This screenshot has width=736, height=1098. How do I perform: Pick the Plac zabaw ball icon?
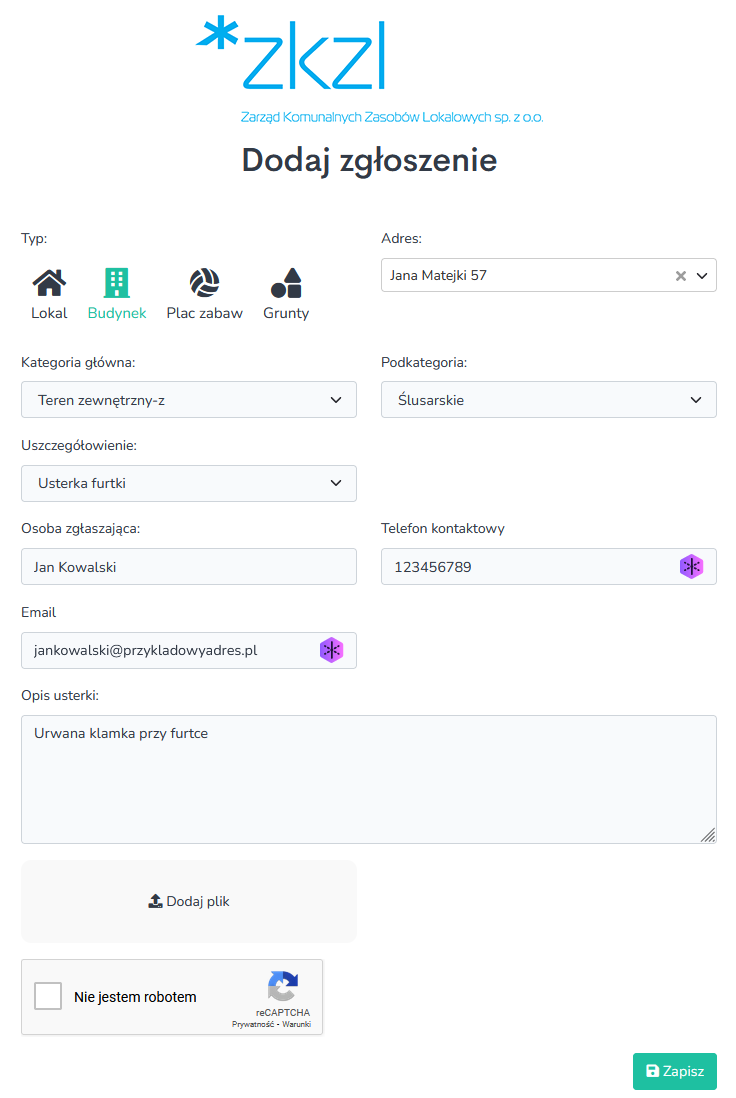[x=204, y=284]
